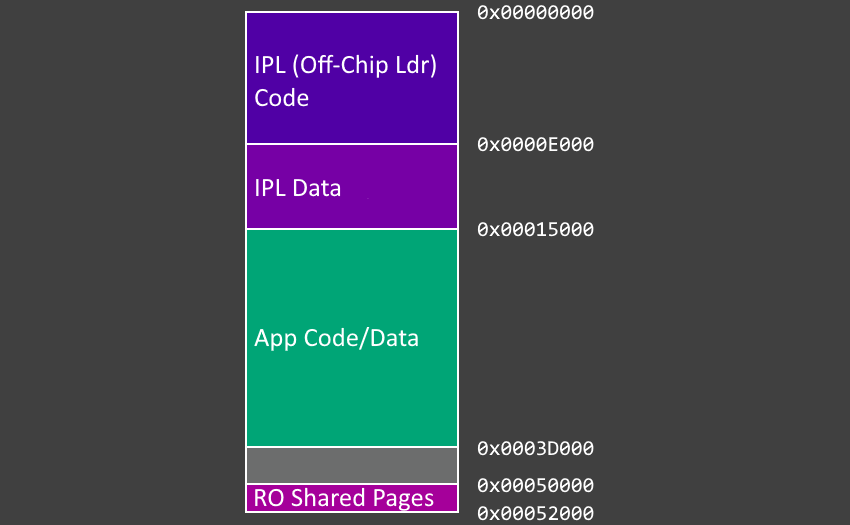The height and width of the screenshot is (525, 850).
Task: Click the "IPL Data" text label
Action: [298, 188]
